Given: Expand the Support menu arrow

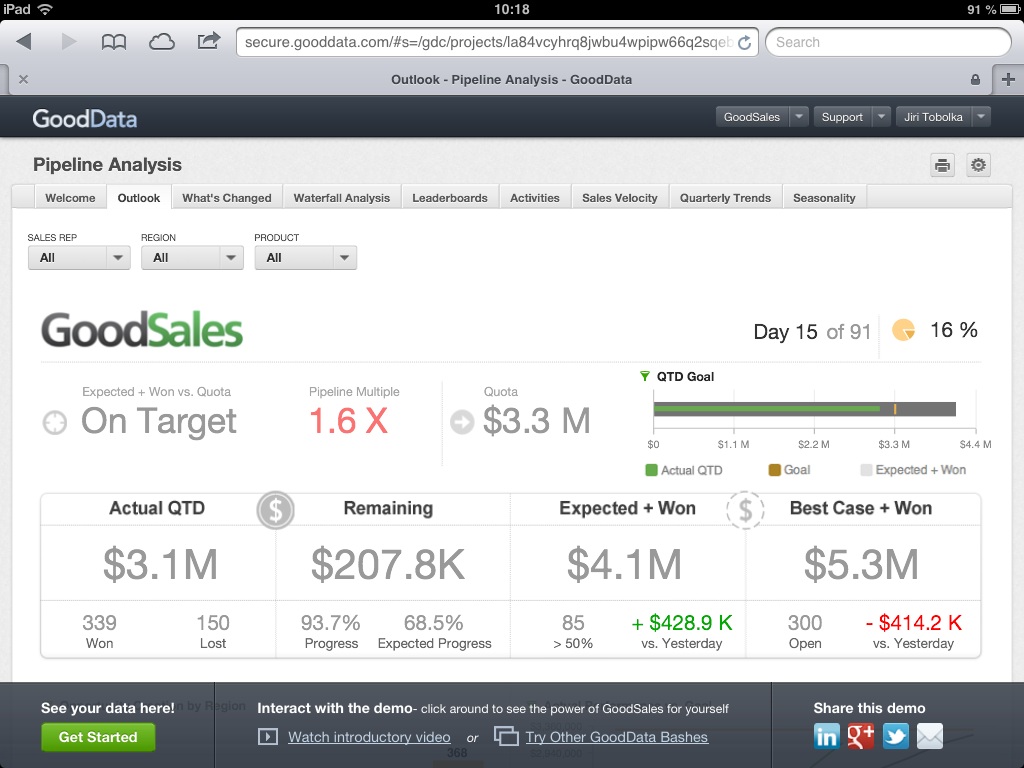Looking at the screenshot, I should [x=881, y=117].
